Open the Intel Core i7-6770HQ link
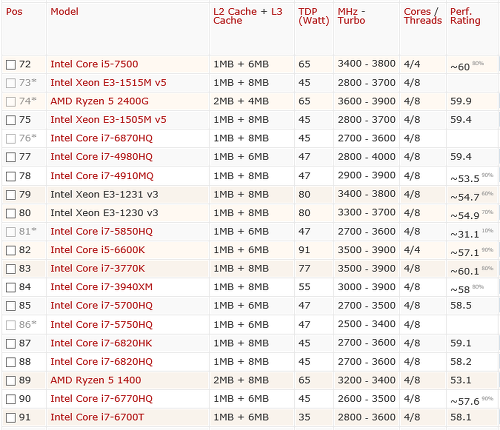 tap(101, 399)
